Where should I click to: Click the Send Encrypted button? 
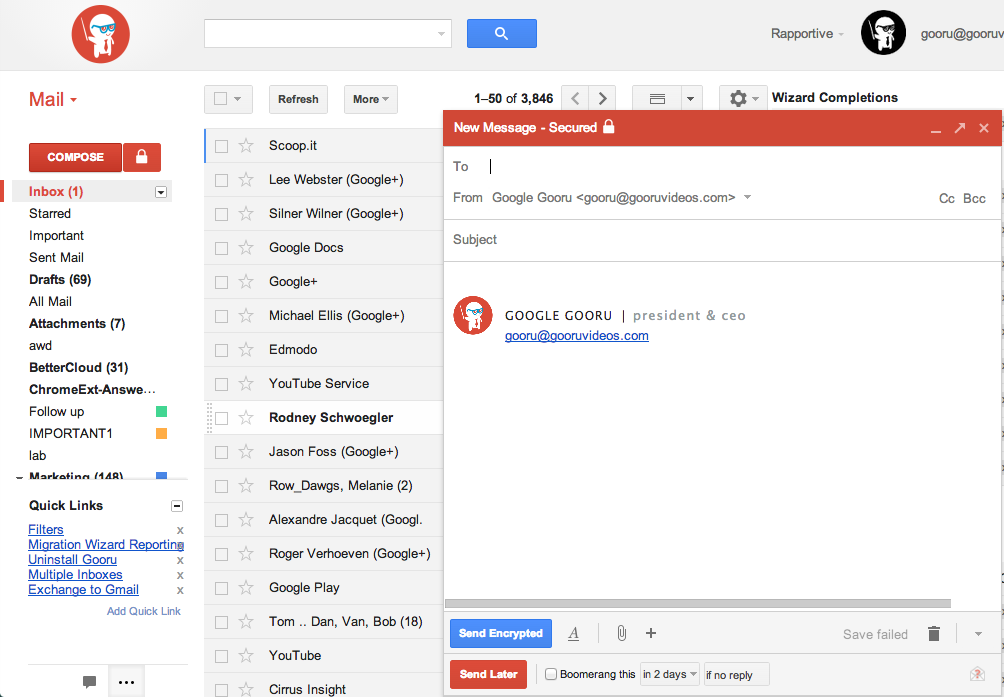pyautogui.click(x=501, y=634)
